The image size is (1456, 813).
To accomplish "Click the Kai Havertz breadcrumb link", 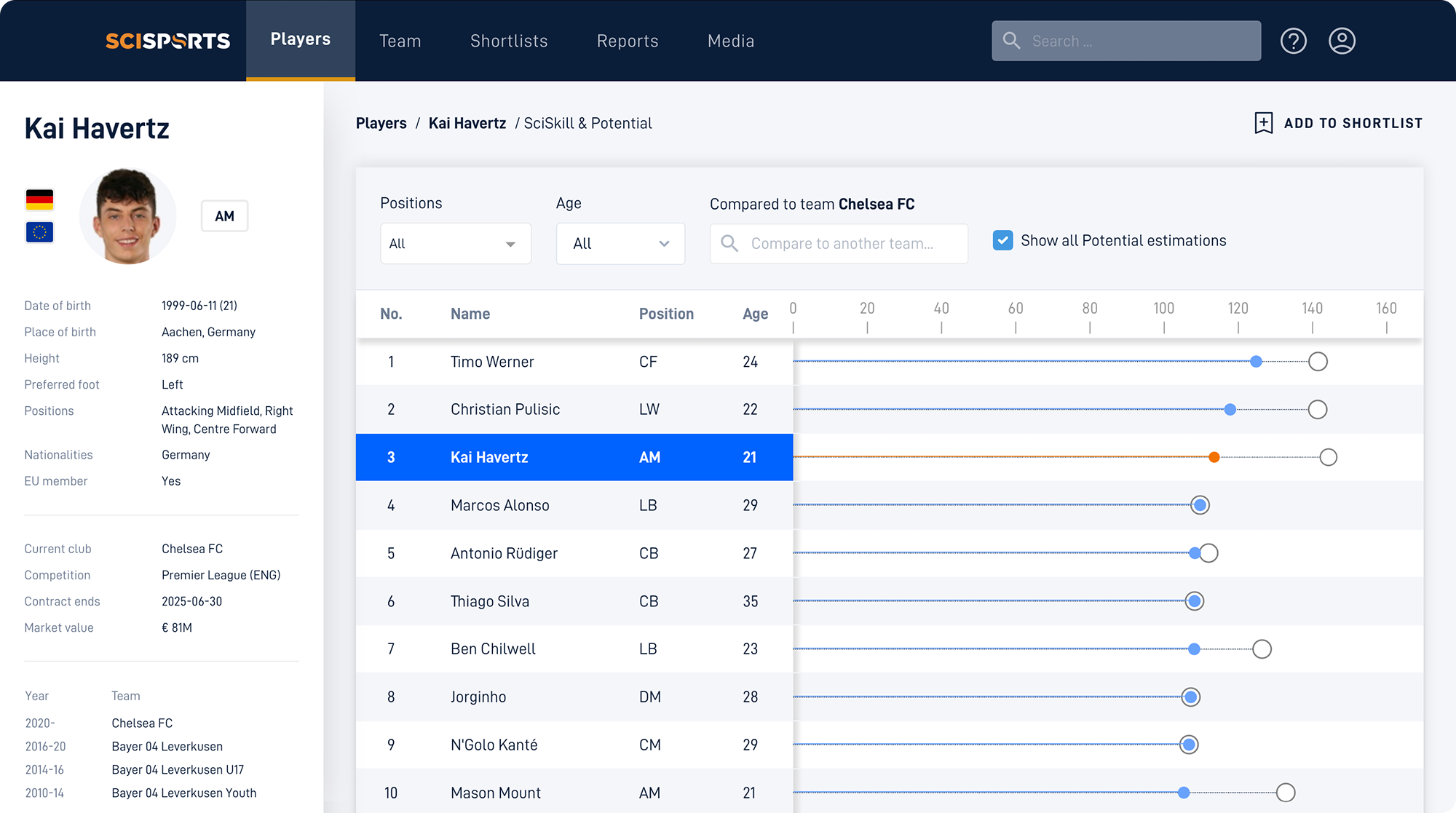I will click(x=467, y=123).
